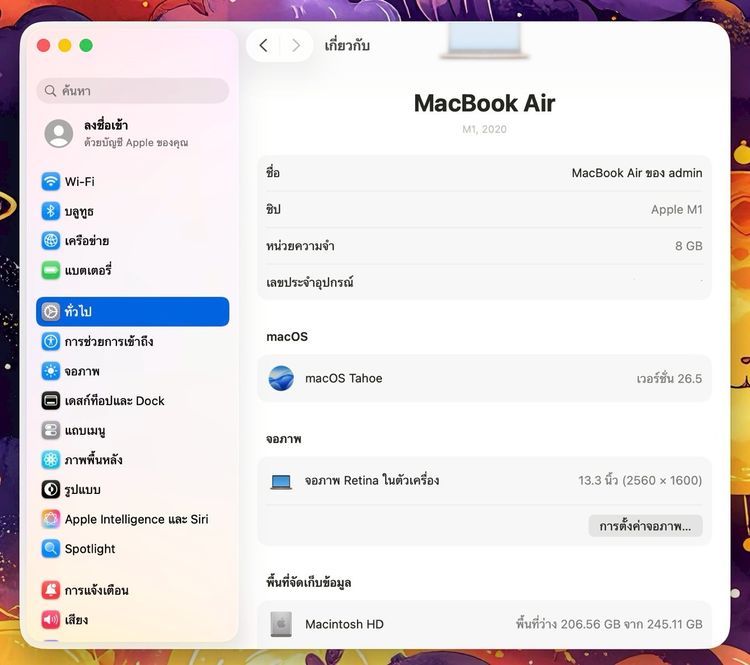750x665 pixels.
Task: Click the magnifier icon in search field
Action: point(50,91)
